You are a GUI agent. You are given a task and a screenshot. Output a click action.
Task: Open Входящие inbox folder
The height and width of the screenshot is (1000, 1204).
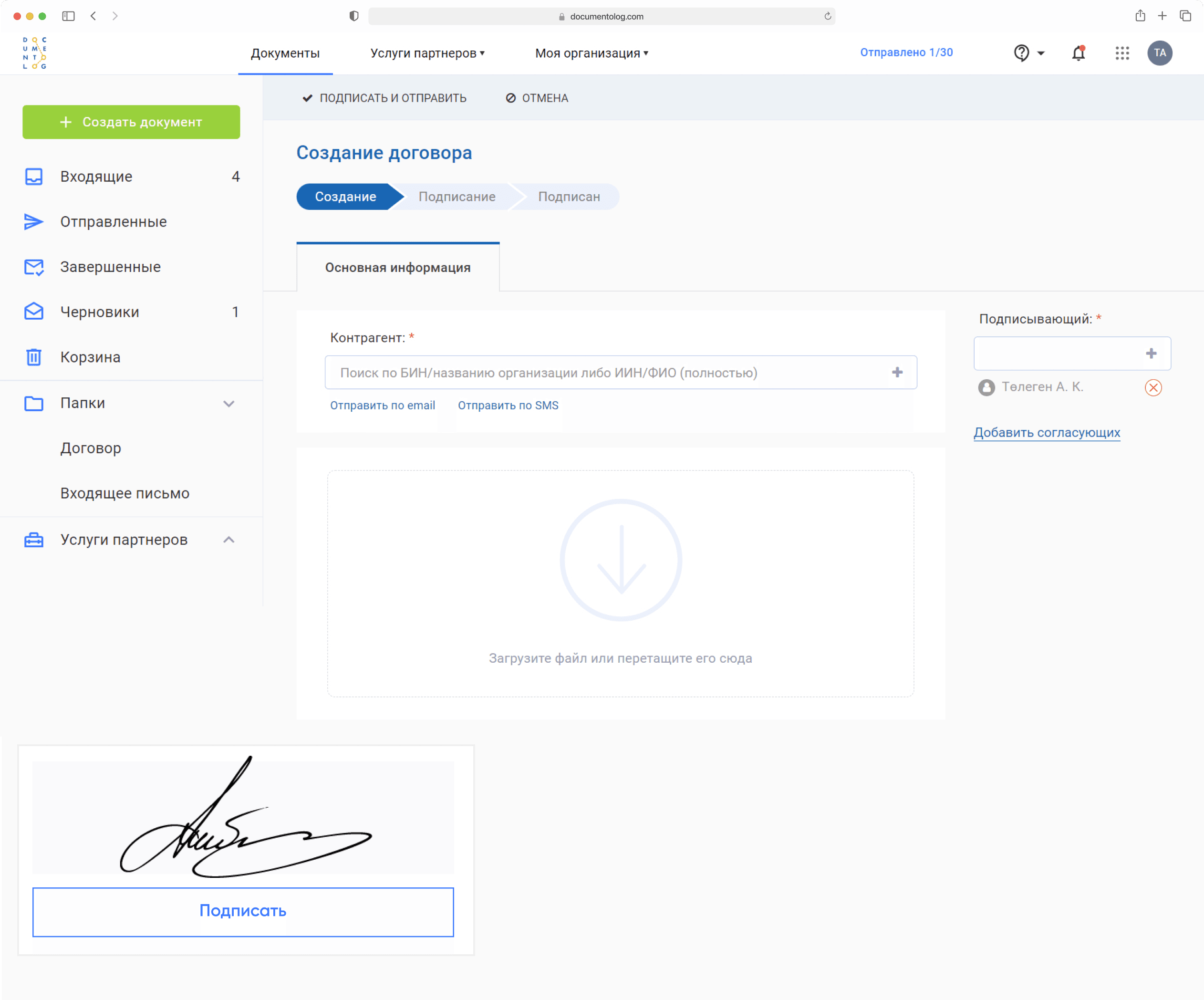pos(96,177)
